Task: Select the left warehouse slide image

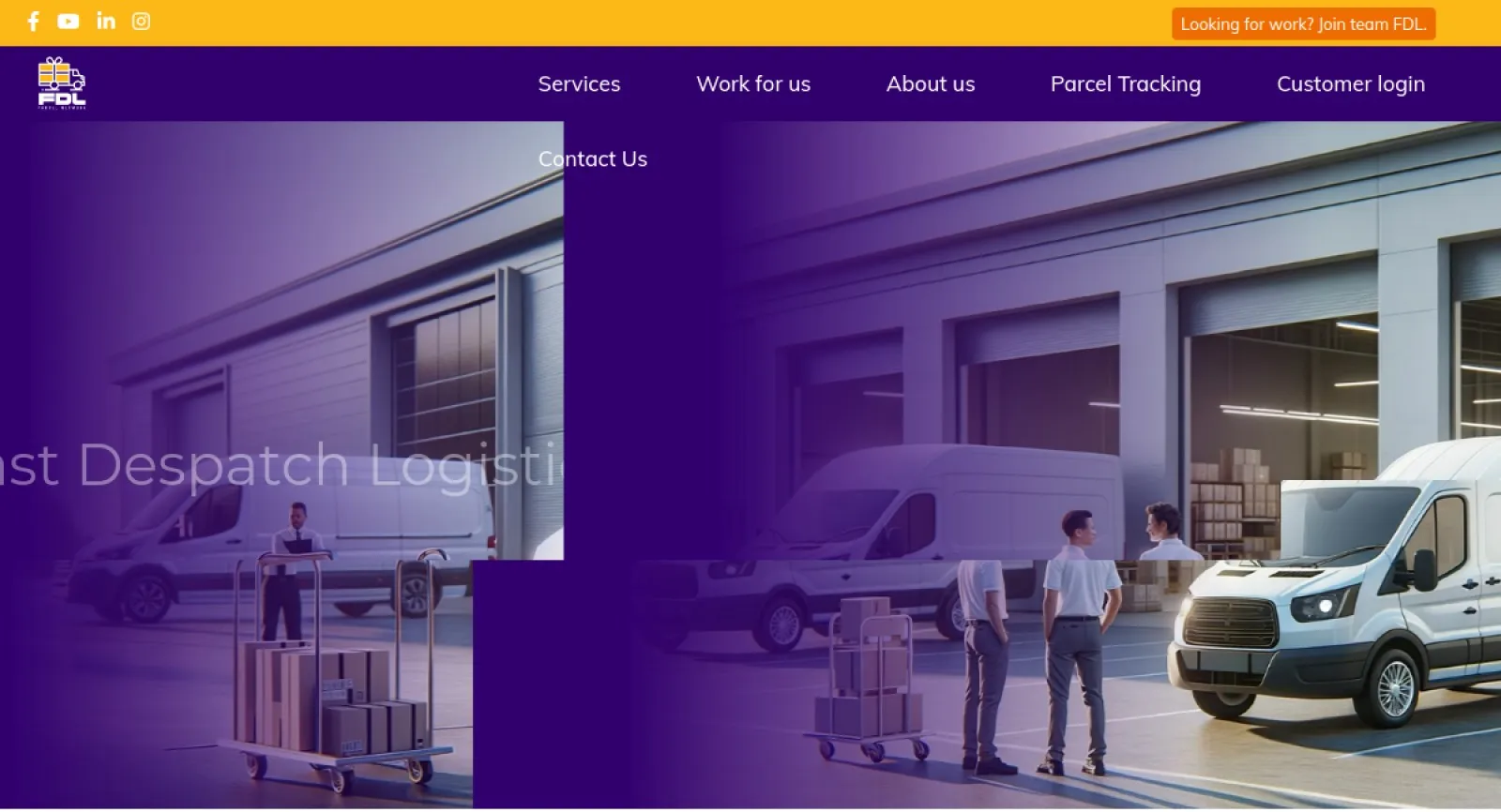Action: (281, 341)
